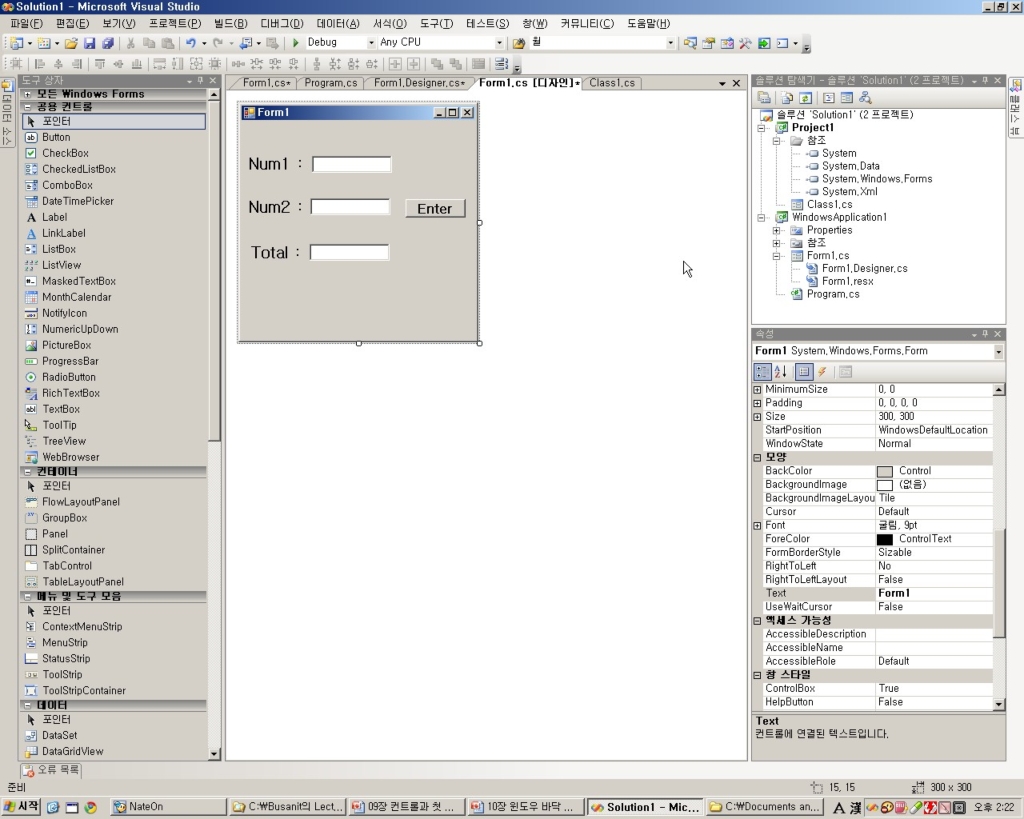Select the DateTimePicker control in toolbox
This screenshot has height=819, width=1024.
pos(78,201)
